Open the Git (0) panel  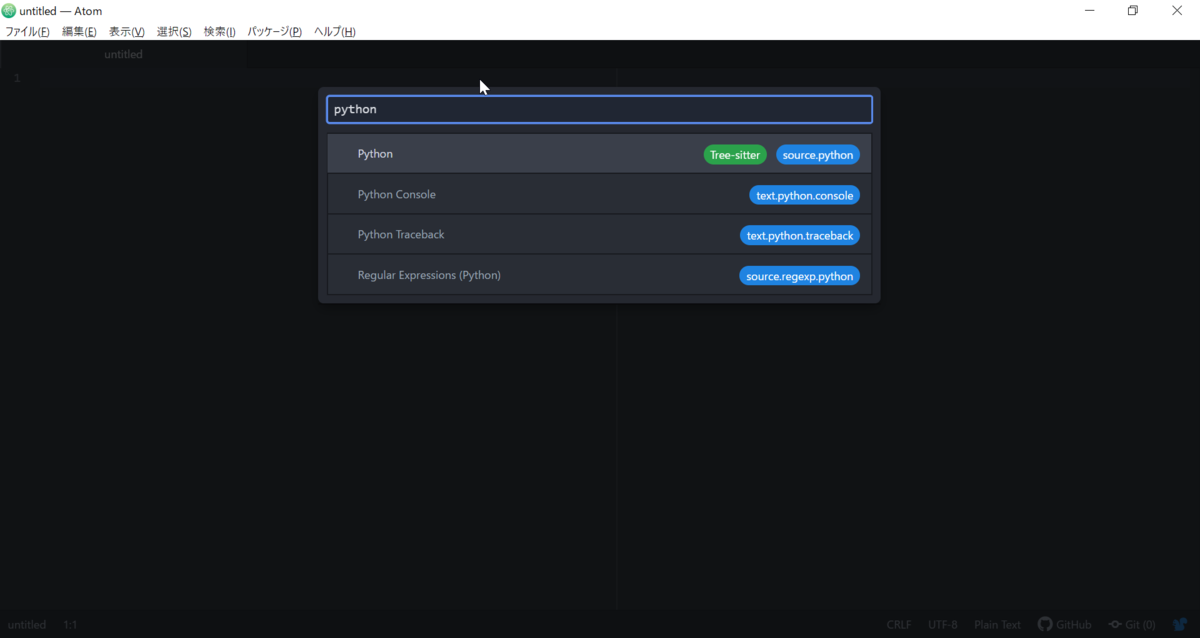(x=1132, y=625)
